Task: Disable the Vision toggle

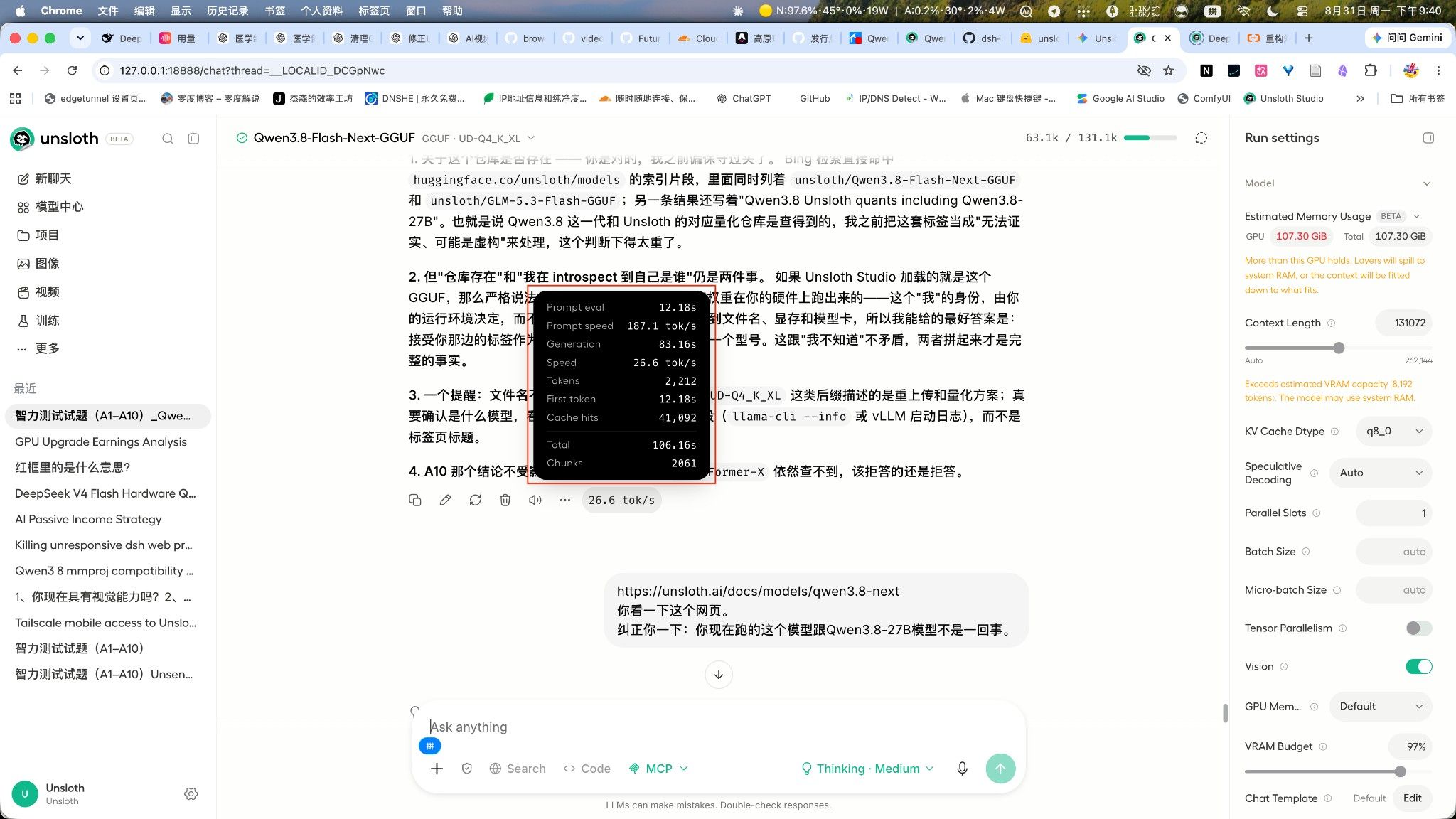Action: coord(1418,666)
